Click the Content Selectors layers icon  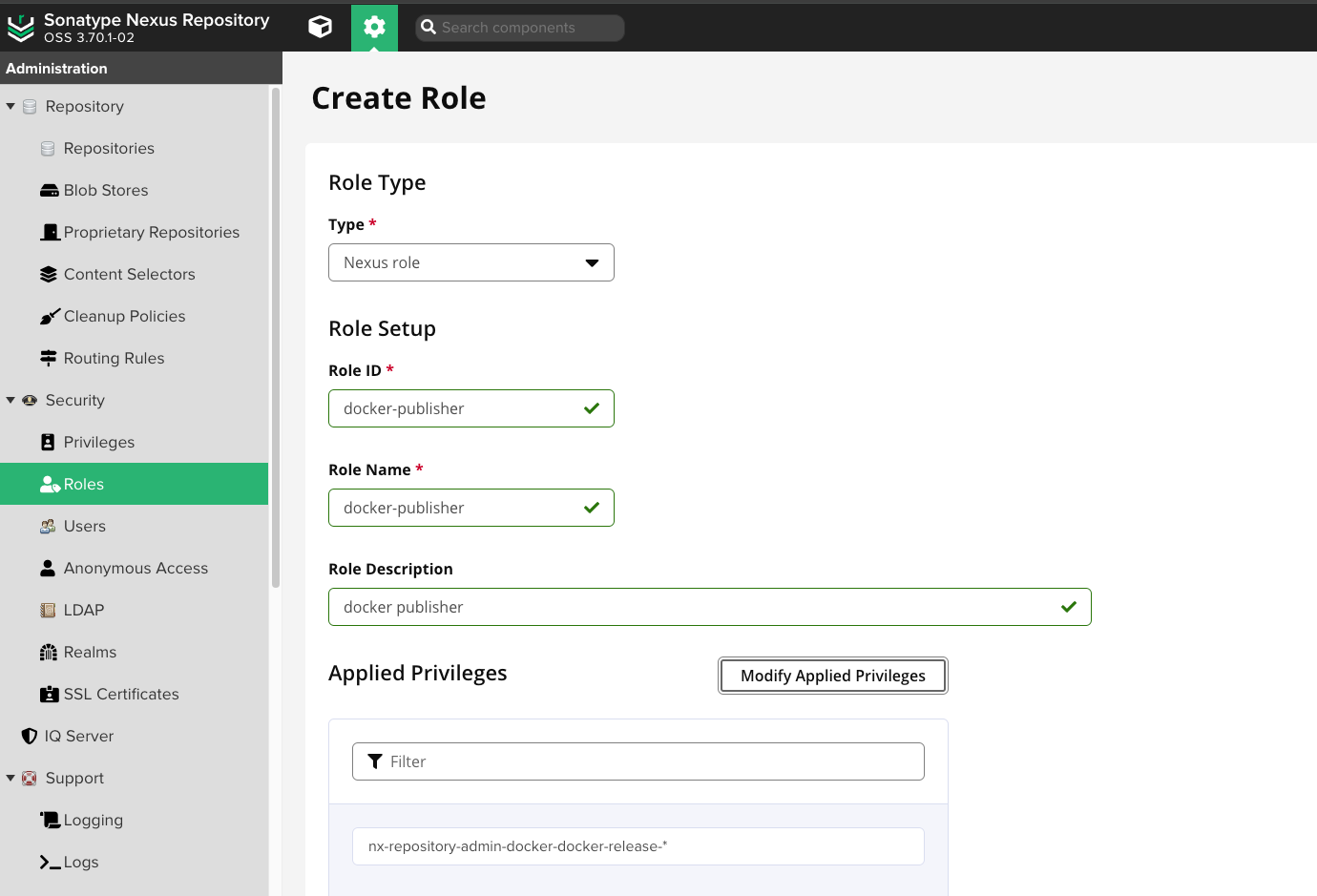pos(49,275)
